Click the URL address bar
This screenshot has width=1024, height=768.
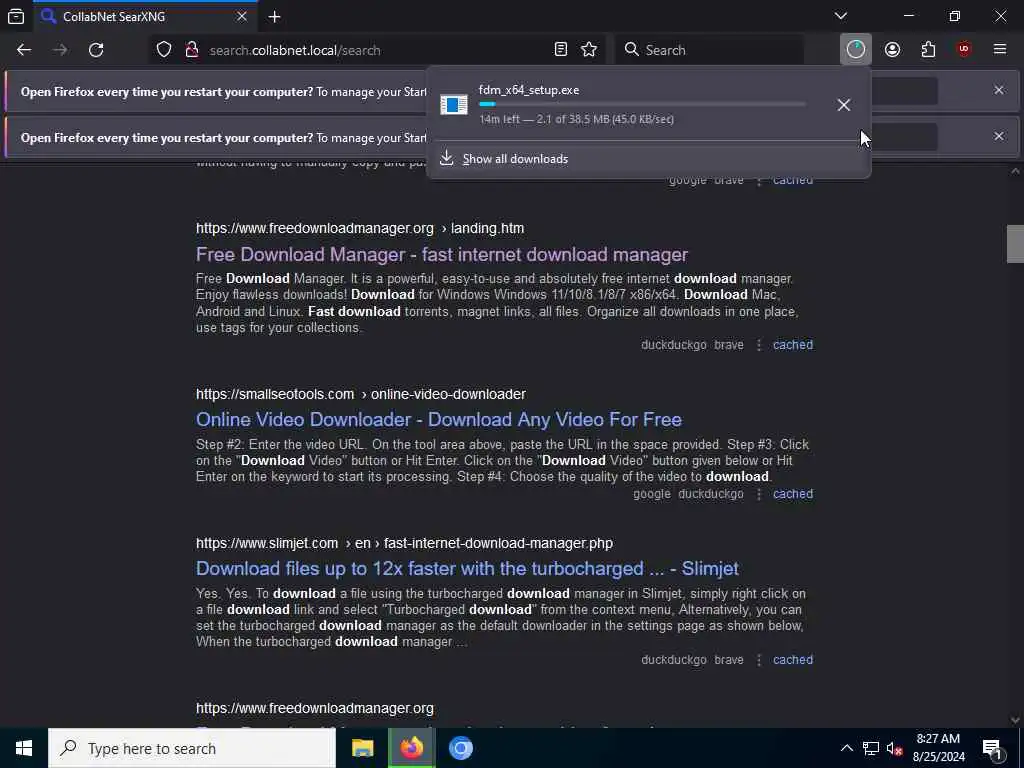(379, 50)
